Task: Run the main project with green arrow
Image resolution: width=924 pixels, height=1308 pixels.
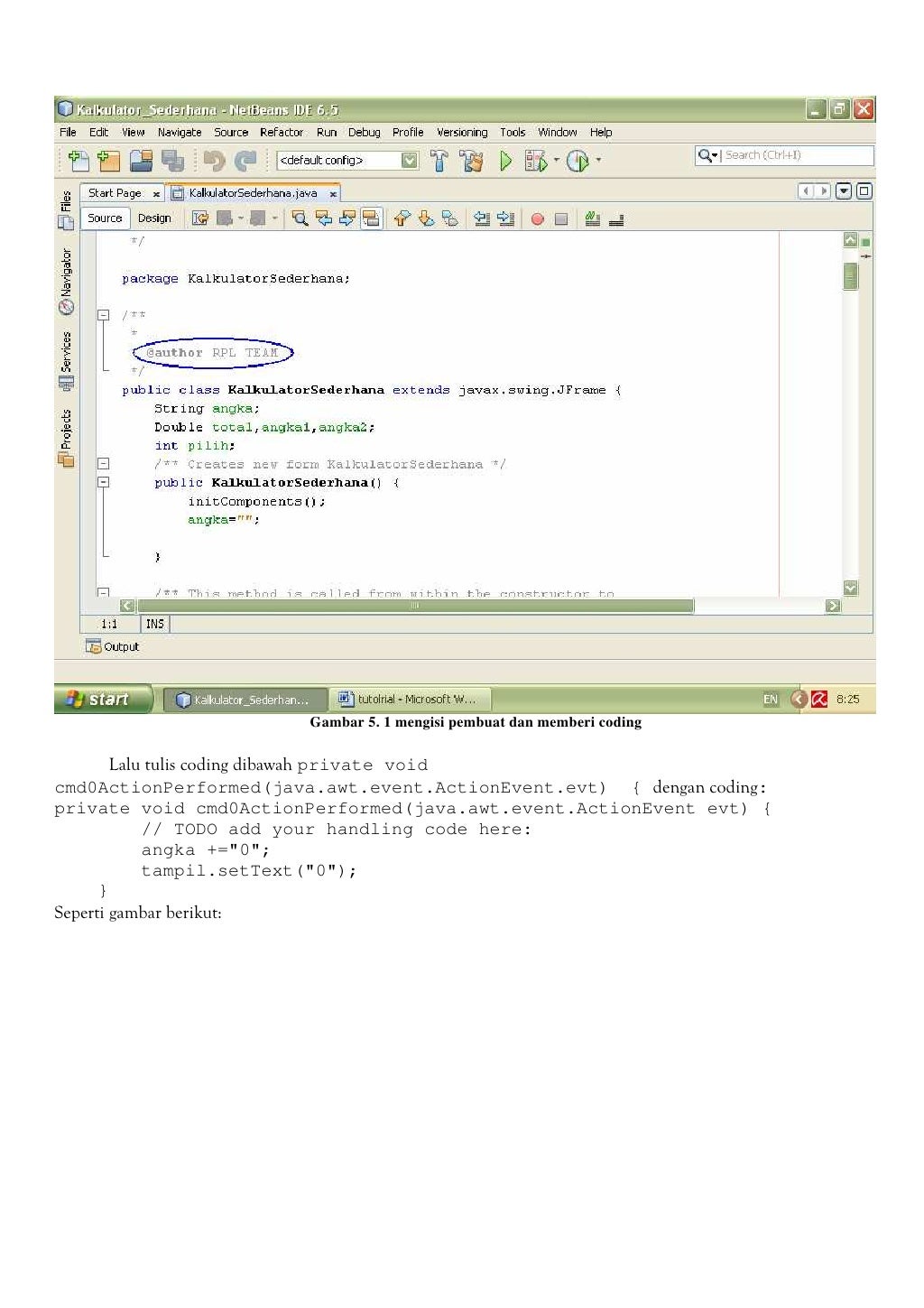Action: (505, 161)
